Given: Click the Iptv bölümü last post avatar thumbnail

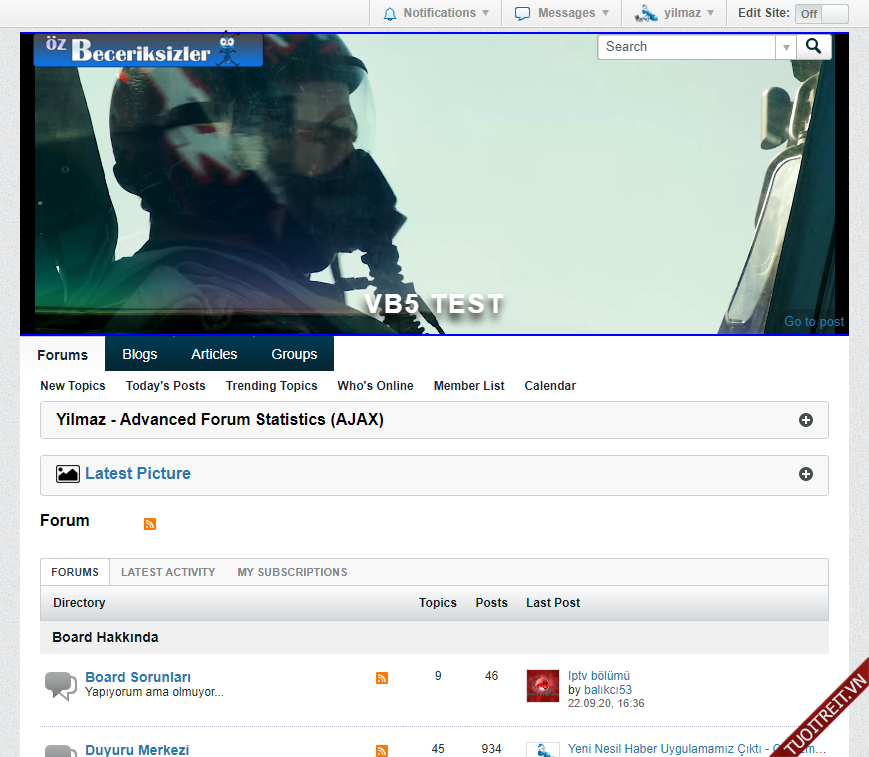Looking at the screenshot, I should tap(542, 686).
